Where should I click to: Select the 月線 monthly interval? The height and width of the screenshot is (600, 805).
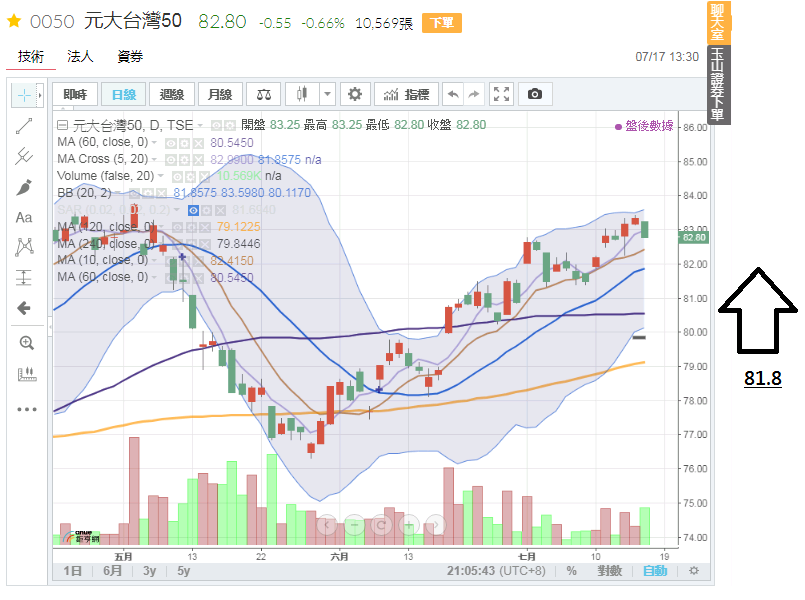tap(220, 94)
